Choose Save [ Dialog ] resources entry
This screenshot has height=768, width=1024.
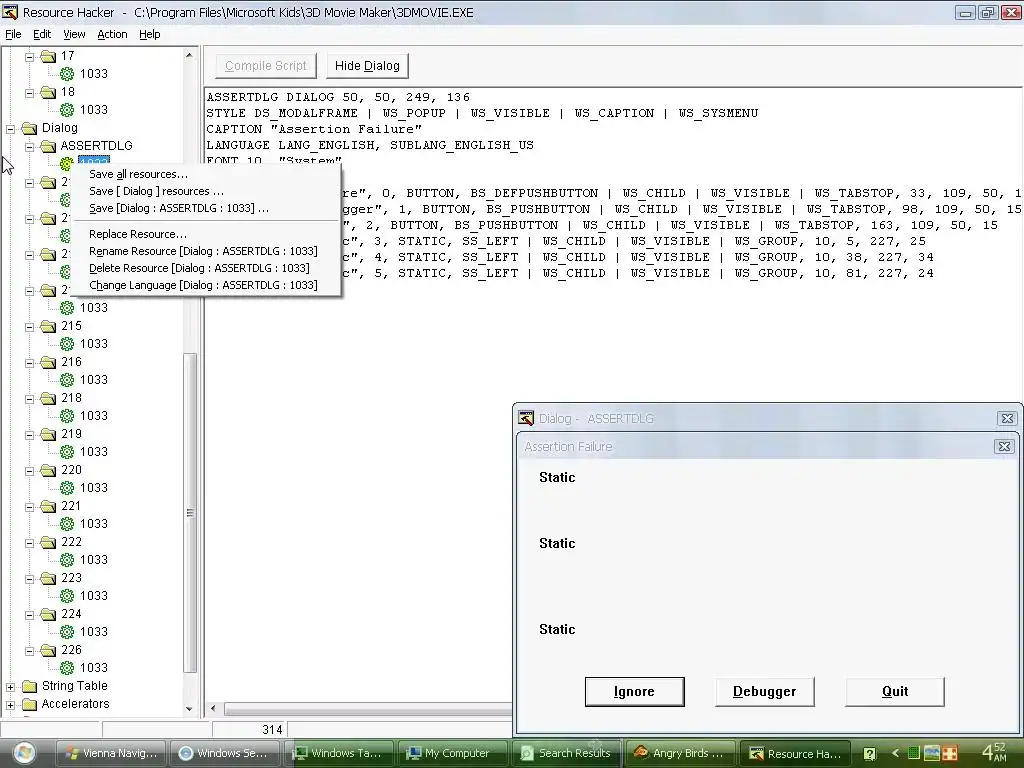[x=156, y=191]
